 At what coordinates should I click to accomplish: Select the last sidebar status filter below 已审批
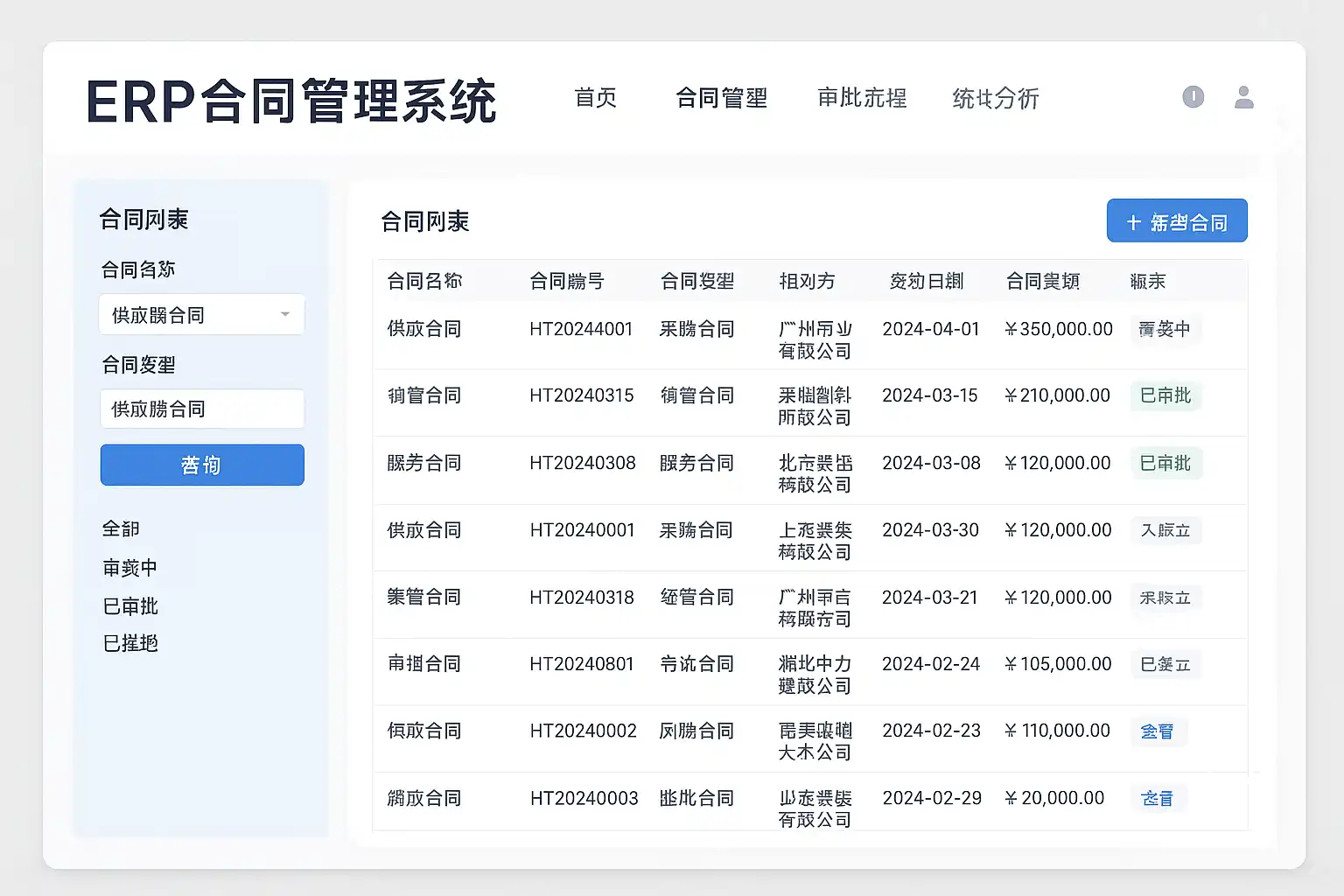(130, 643)
